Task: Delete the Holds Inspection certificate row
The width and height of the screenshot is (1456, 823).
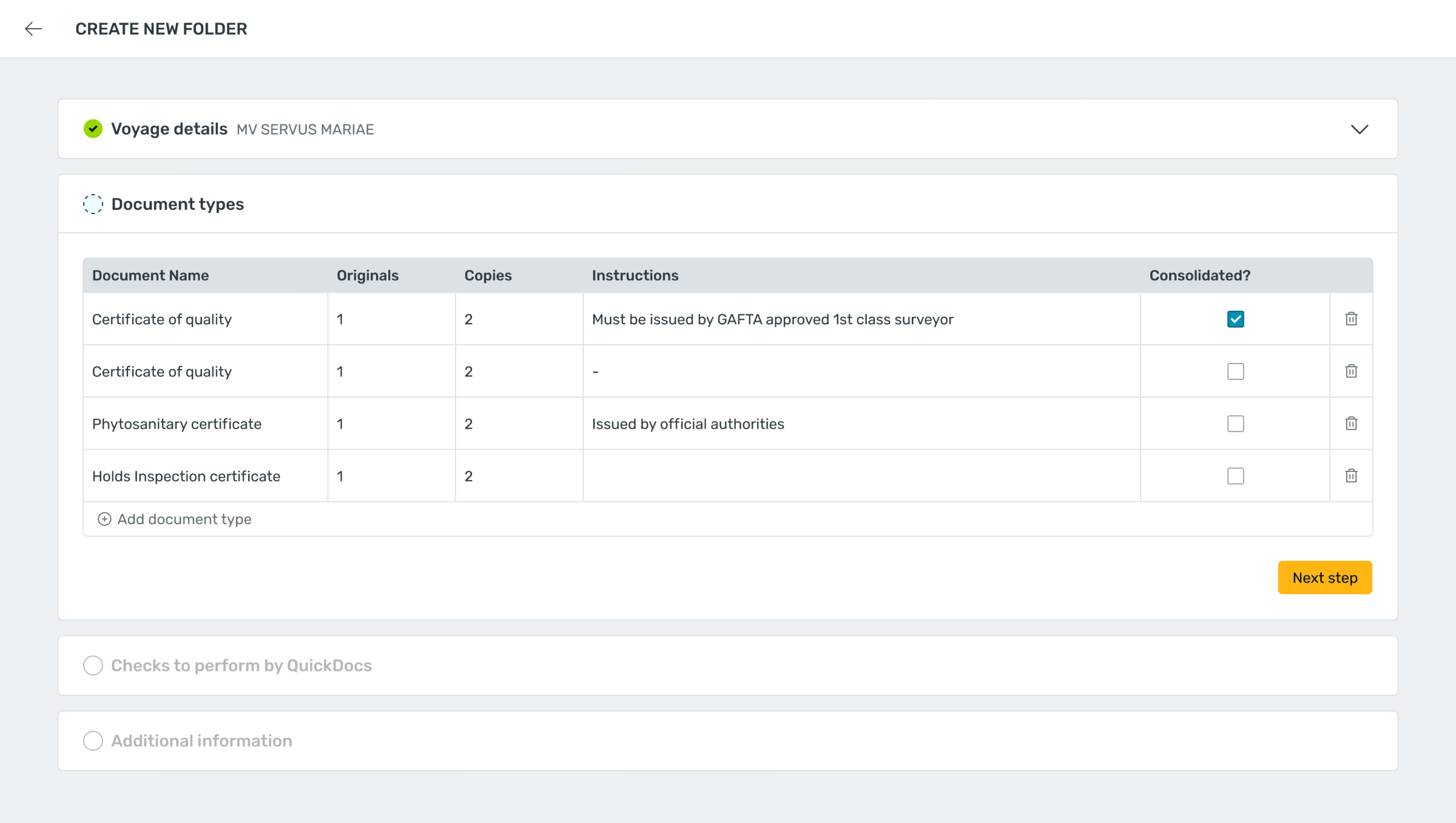Action: 1351,476
